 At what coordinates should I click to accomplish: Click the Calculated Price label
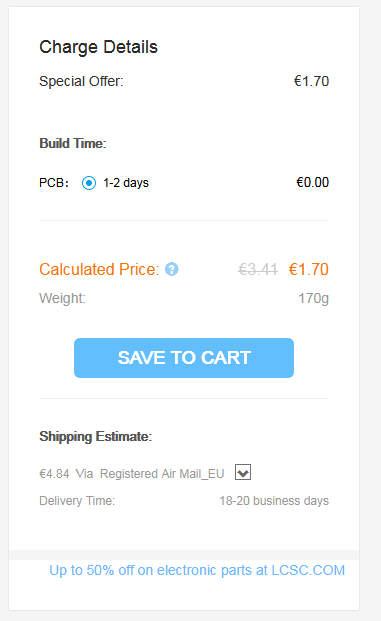click(x=99, y=269)
